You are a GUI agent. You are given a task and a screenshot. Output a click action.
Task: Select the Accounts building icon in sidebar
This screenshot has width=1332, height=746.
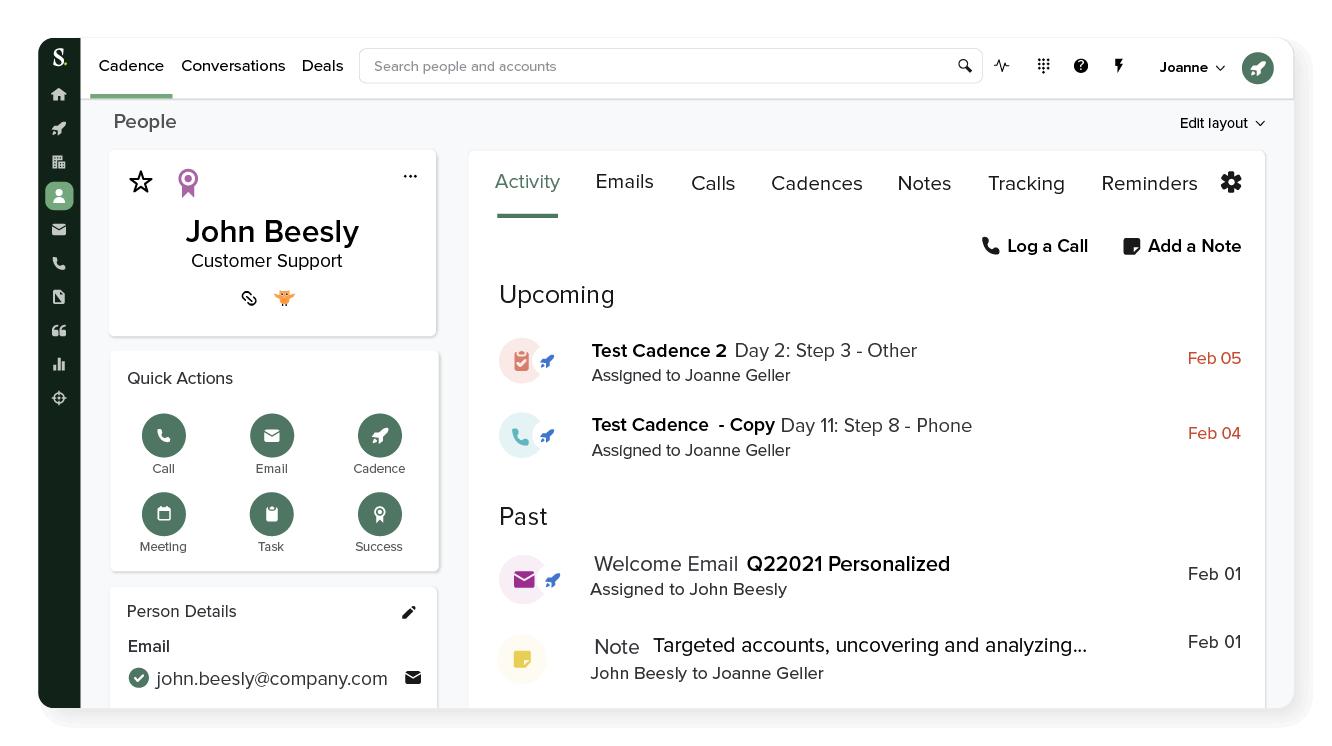(59, 161)
